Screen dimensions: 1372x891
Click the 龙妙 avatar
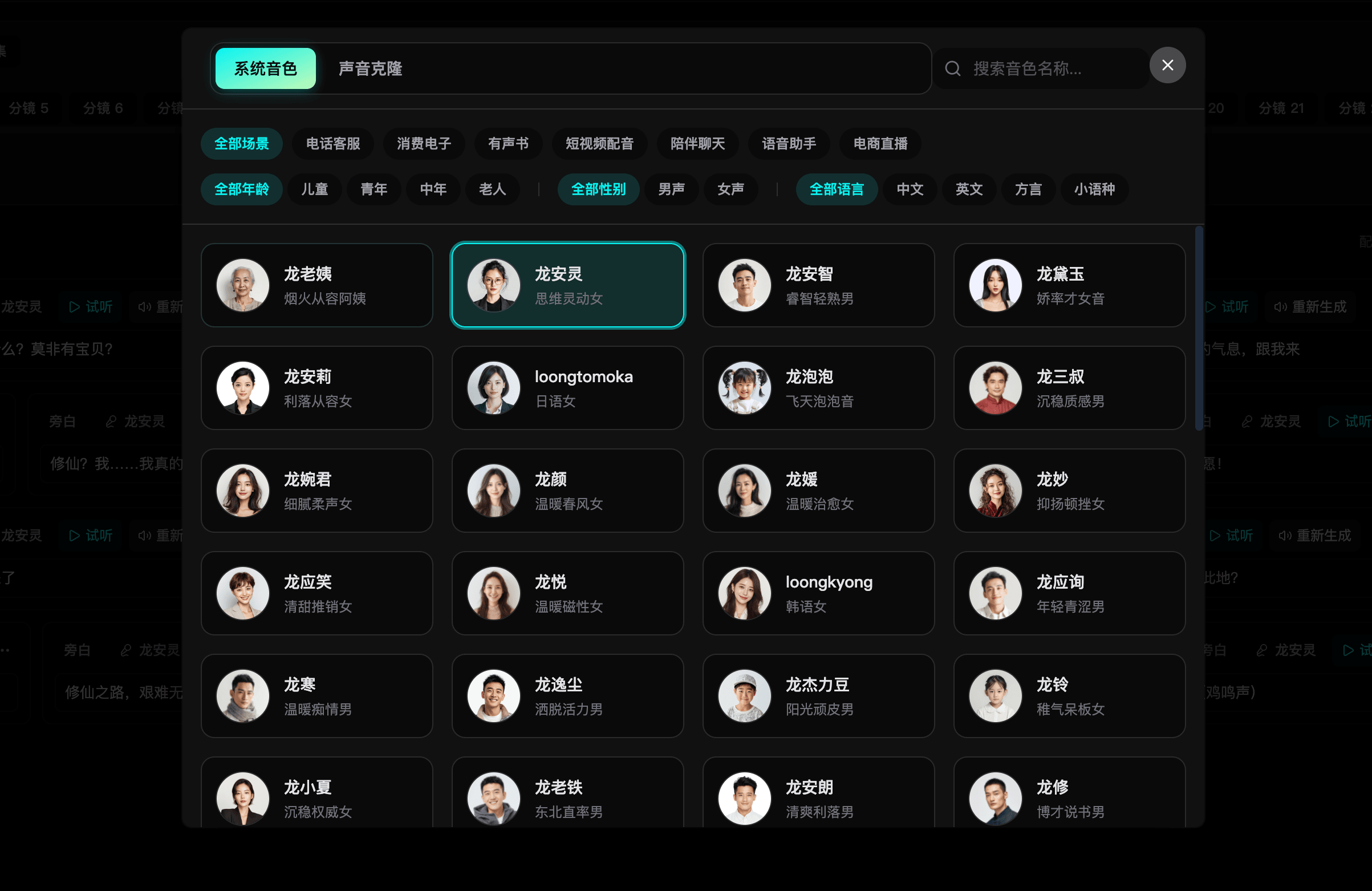[996, 491]
